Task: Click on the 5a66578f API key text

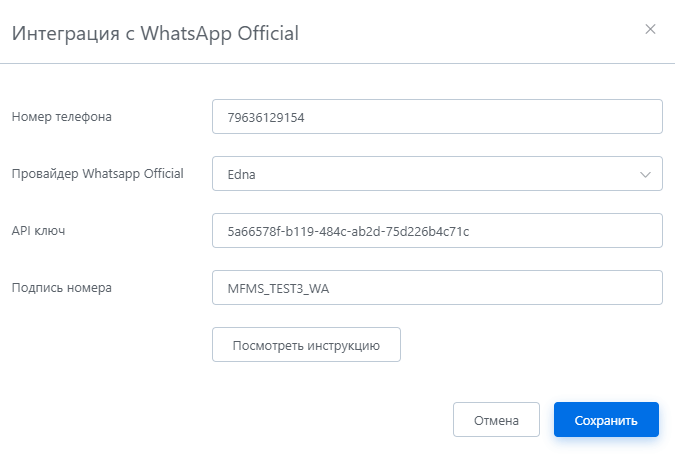Action: [x=348, y=232]
